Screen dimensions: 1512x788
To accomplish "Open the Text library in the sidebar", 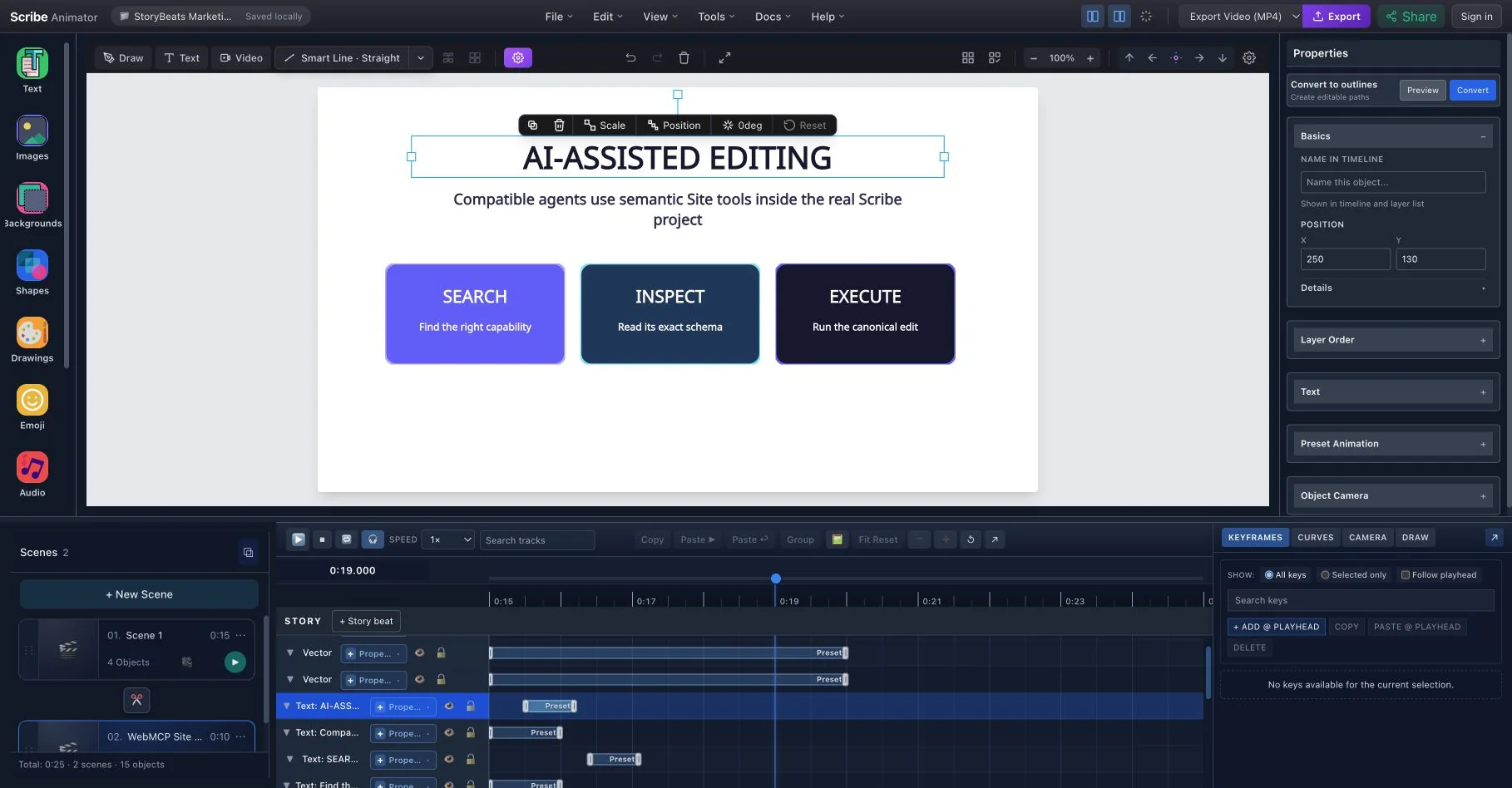I will (32, 70).
